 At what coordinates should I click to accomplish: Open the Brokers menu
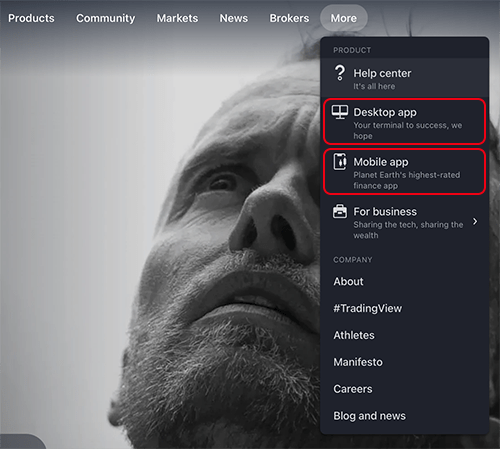289,18
